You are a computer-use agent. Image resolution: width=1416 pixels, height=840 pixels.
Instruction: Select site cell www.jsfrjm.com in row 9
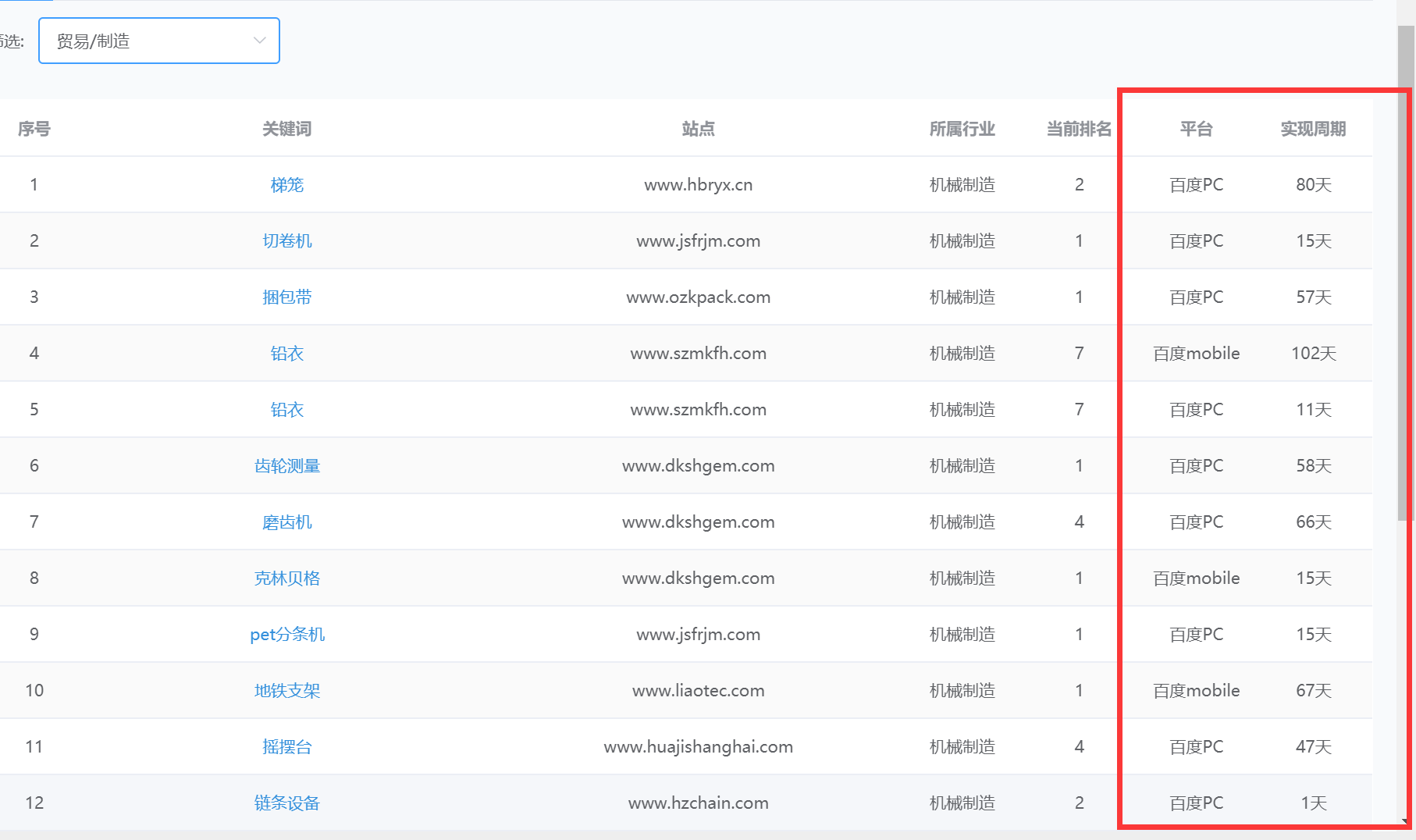coord(698,635)
